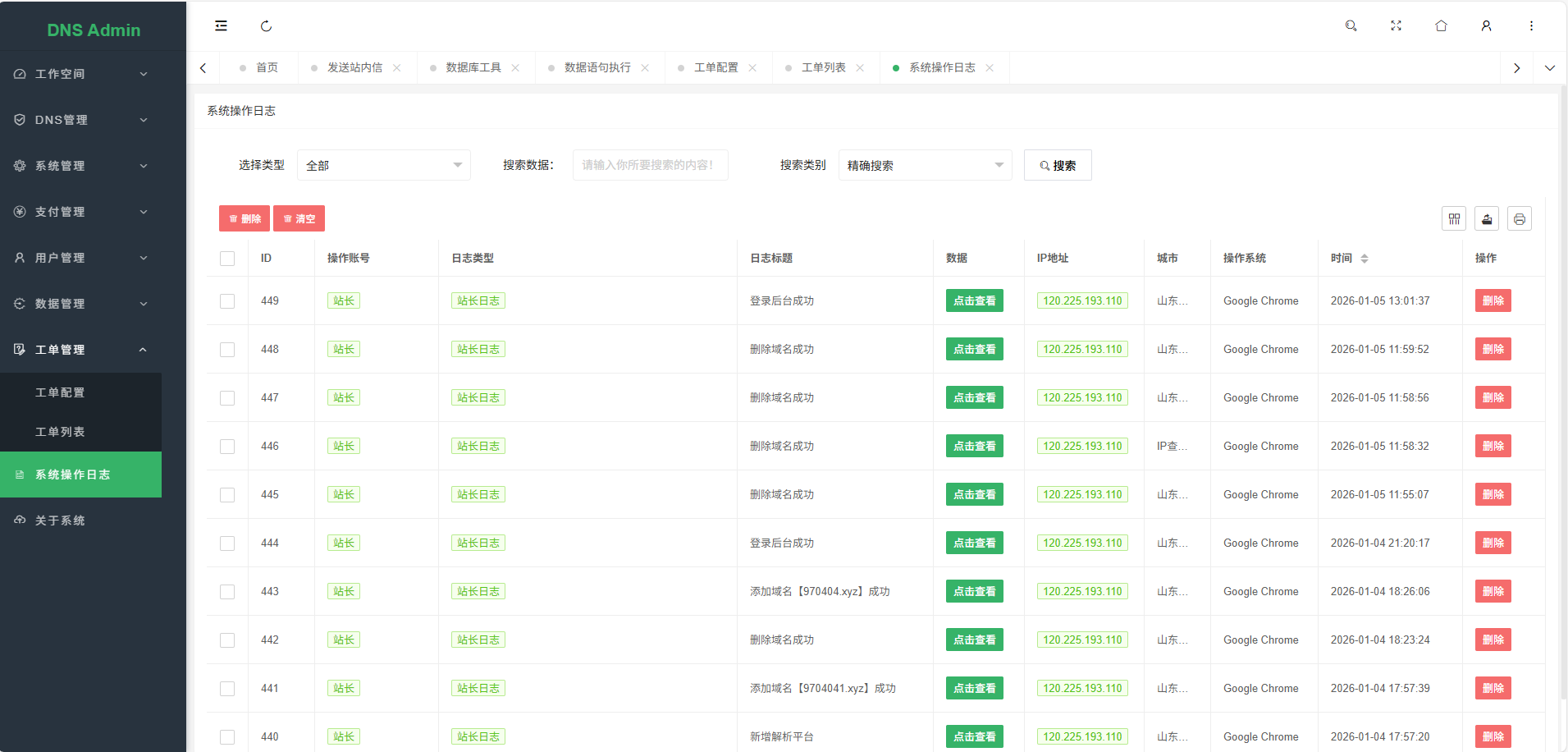1568x752 pixels.
Task: Toggle fullscreen mode icon
Action: click(x=1396, y=26)
